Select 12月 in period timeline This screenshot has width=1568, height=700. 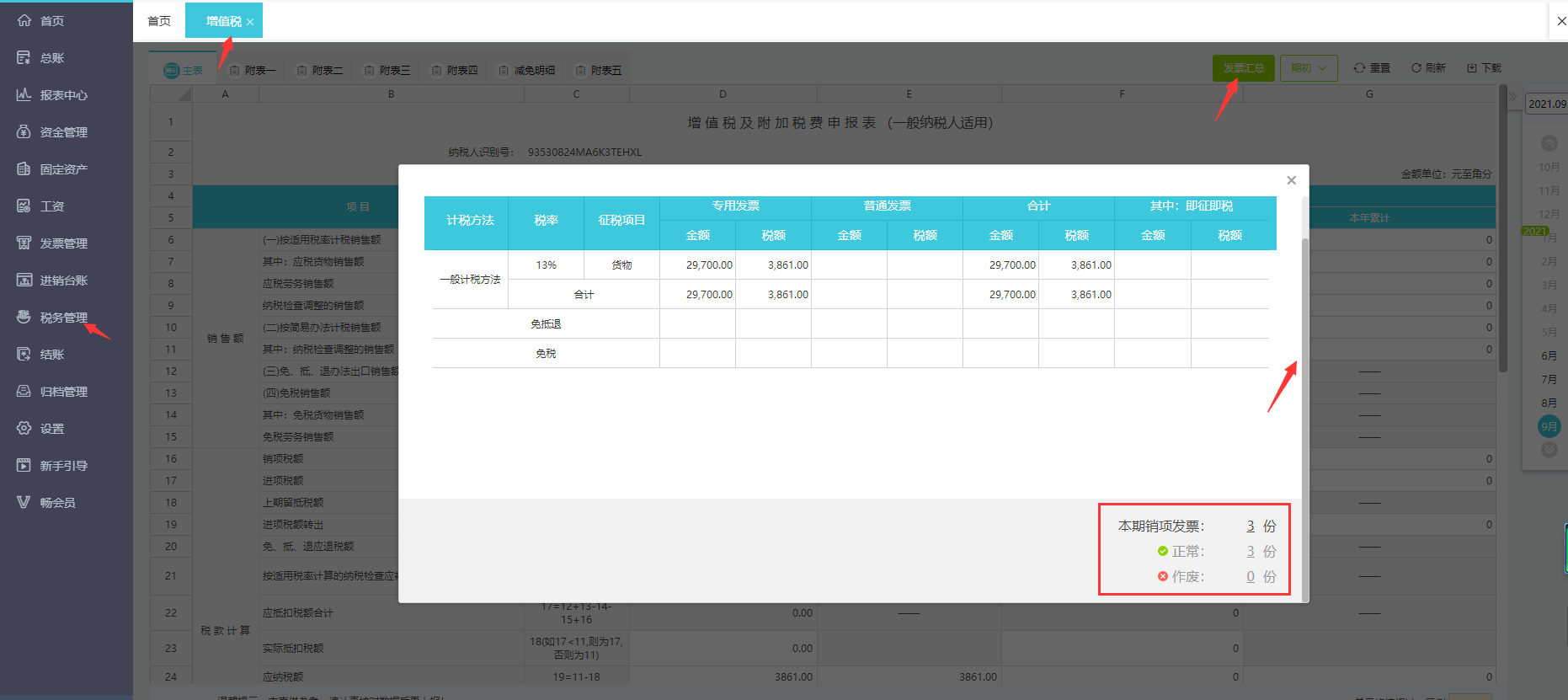[x=1549, y=215]
